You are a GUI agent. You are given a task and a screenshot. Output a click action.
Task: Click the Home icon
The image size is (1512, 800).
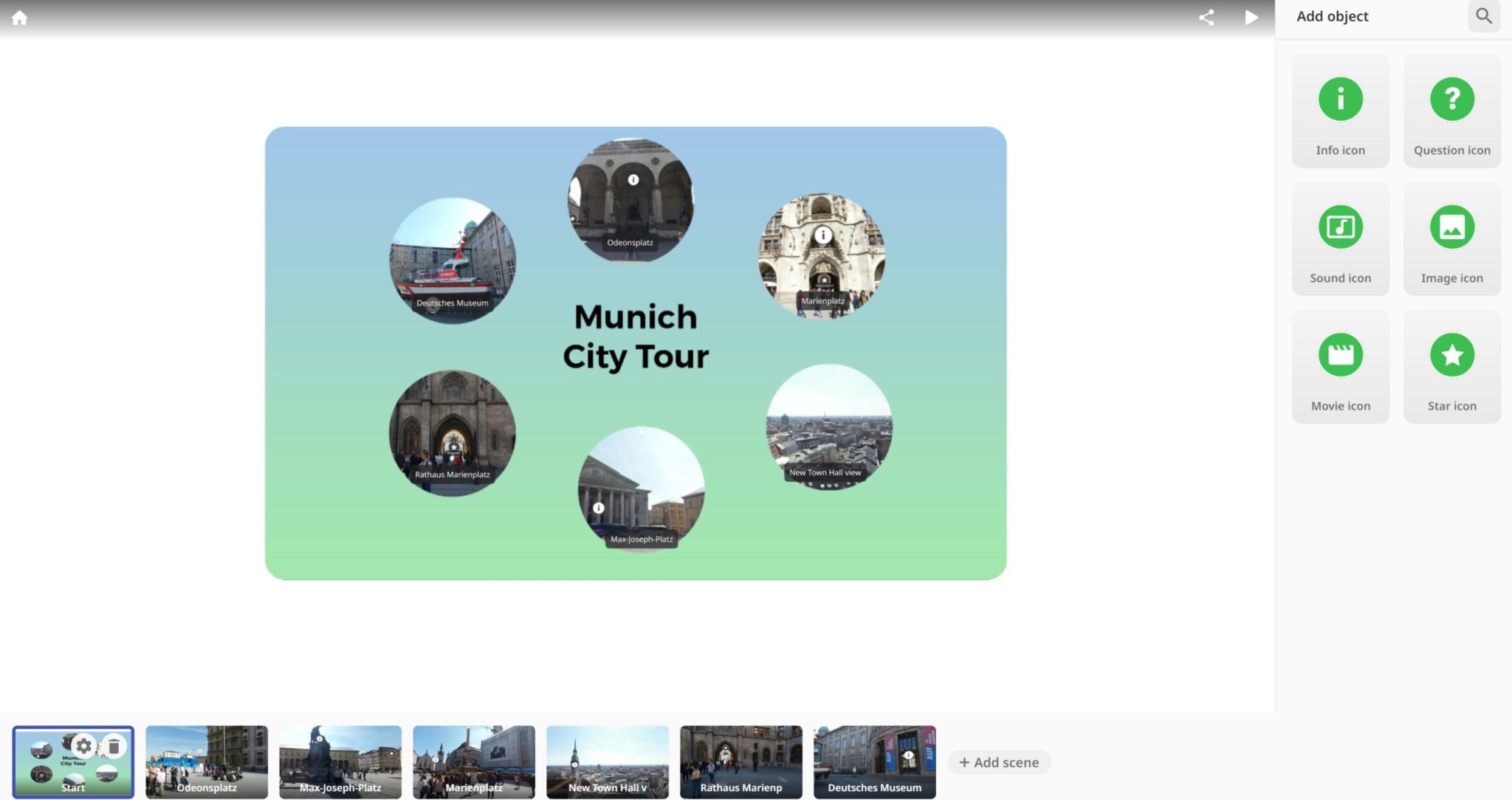click(x=20, y=18)
